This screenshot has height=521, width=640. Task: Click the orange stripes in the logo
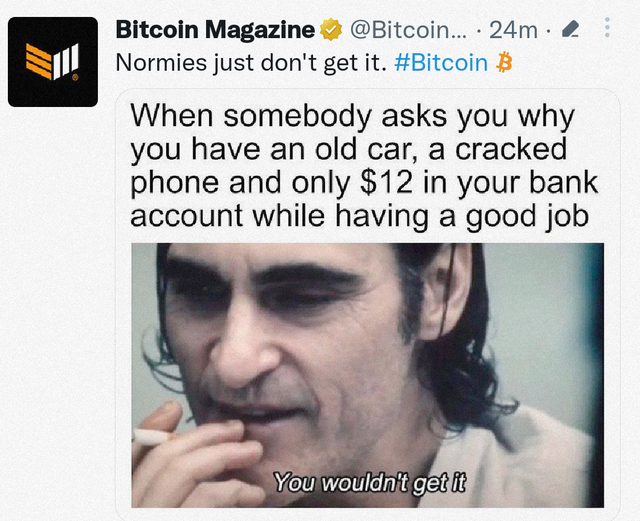(x=39, y=61)
